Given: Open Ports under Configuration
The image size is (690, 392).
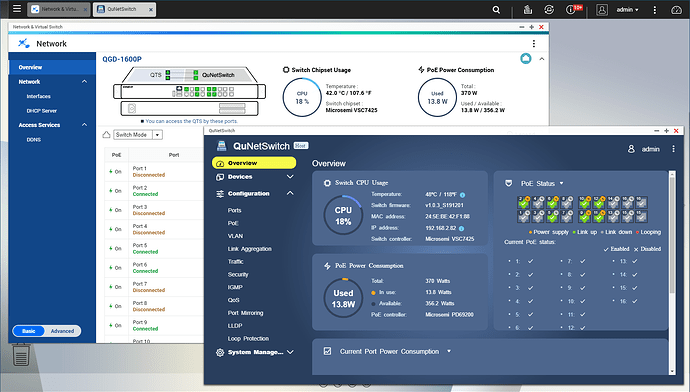Looking at the screenshot, I should click(235, 210).
